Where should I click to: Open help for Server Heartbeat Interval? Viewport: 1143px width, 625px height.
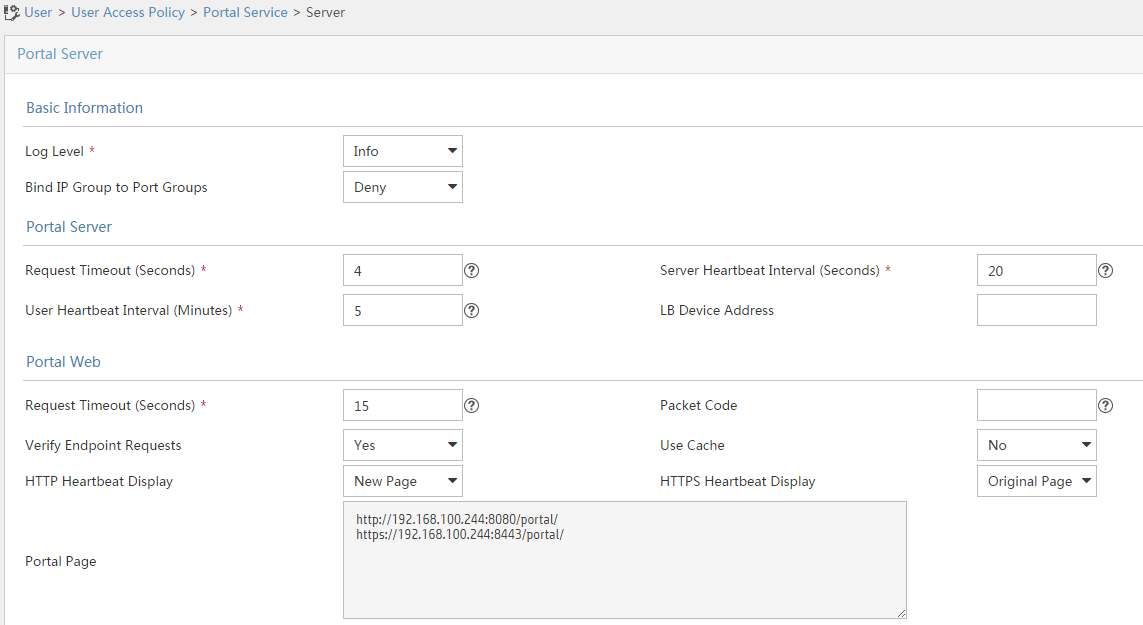click(1105, 269)
